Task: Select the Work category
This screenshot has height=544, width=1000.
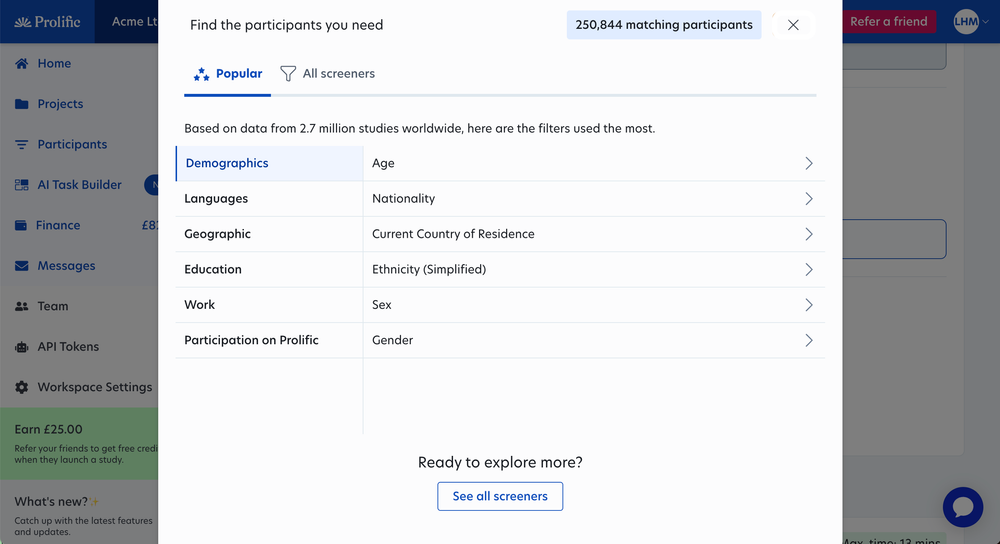Action: 269,305
